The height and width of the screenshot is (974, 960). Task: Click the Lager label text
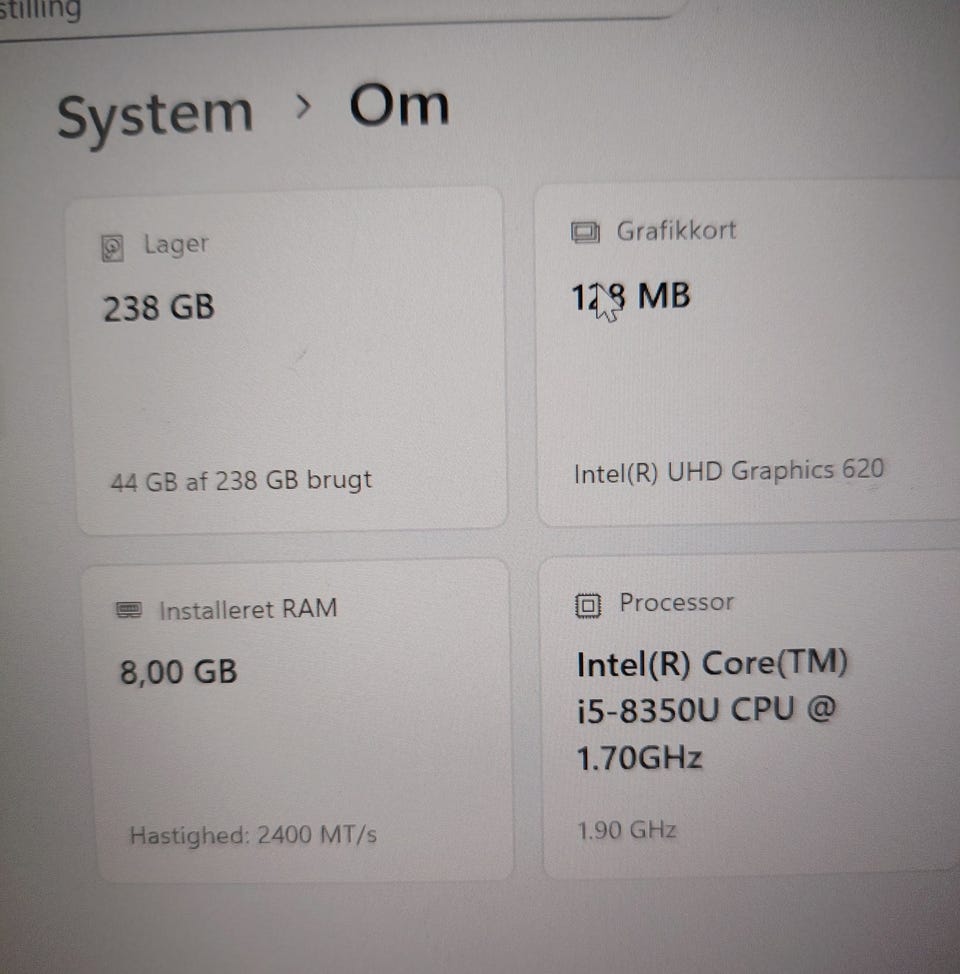click(176, 245)
